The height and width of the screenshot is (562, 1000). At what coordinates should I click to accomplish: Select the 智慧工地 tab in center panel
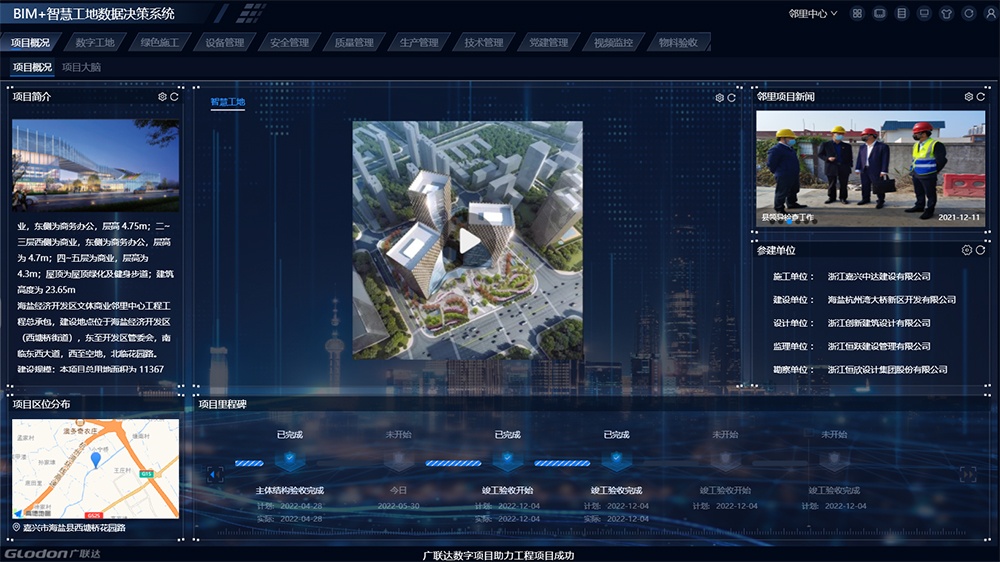tap(227, 102)
